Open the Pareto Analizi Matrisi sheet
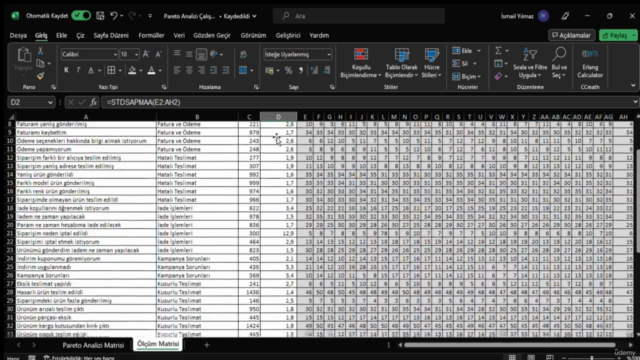 pos(93,345)
